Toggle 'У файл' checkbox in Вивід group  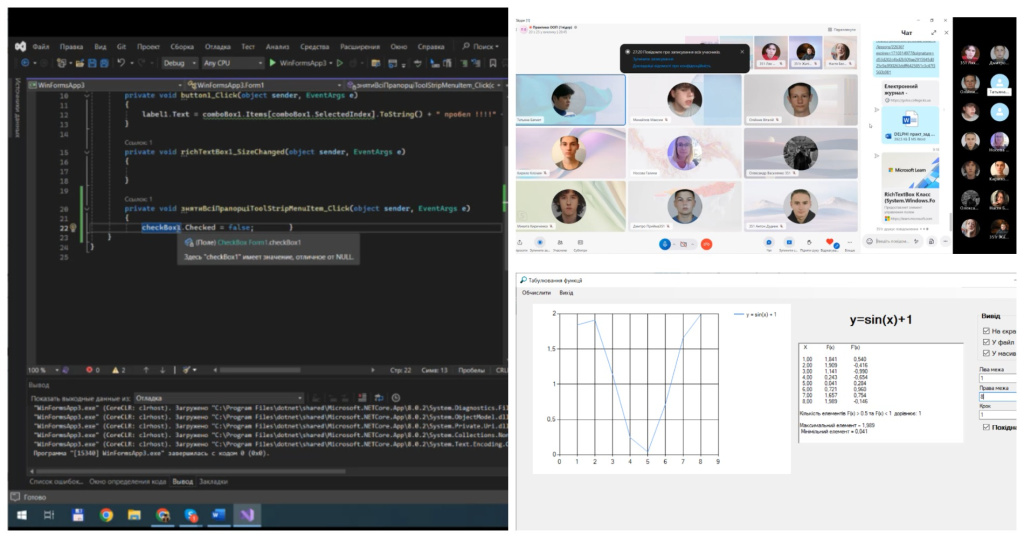pos(986,342)
